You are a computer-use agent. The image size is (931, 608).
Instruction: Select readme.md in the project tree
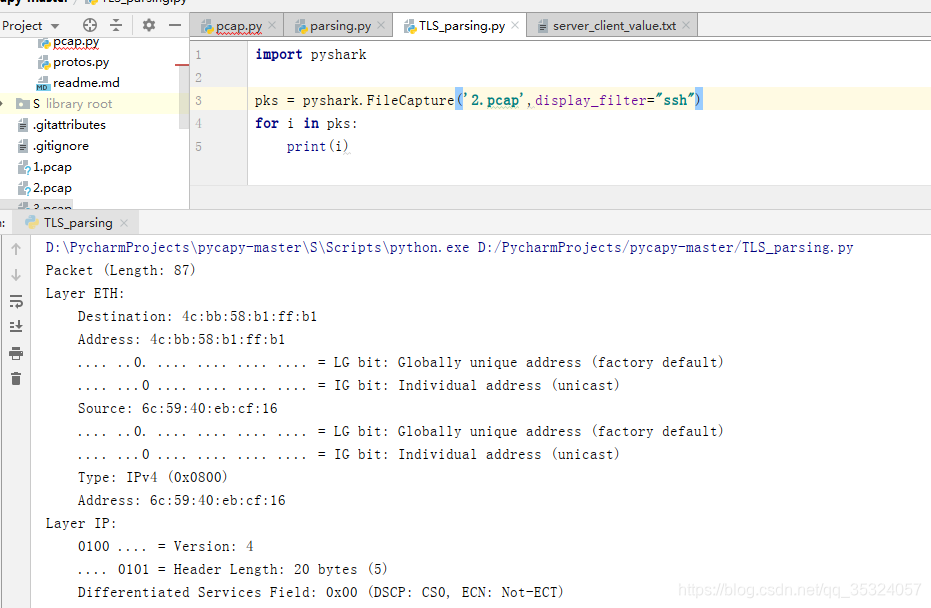click(86, 83)
